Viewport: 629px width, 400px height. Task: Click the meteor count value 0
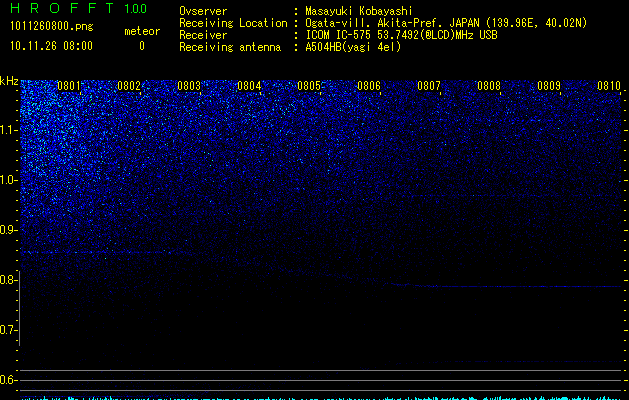(x=142, y=46)
